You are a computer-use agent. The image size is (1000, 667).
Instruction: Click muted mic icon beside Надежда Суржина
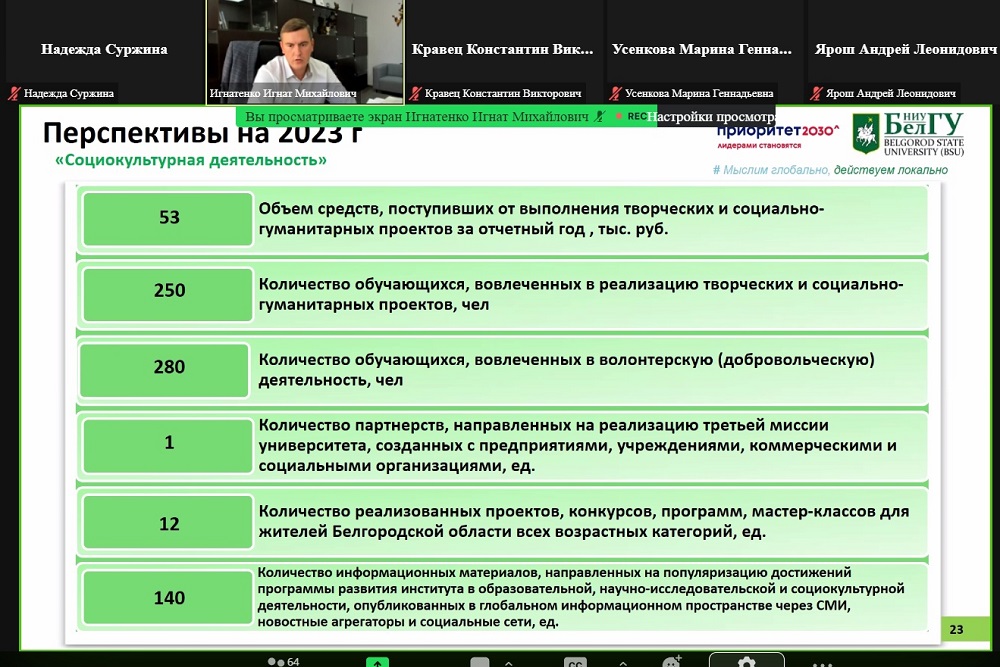click(x=14, y=94)
